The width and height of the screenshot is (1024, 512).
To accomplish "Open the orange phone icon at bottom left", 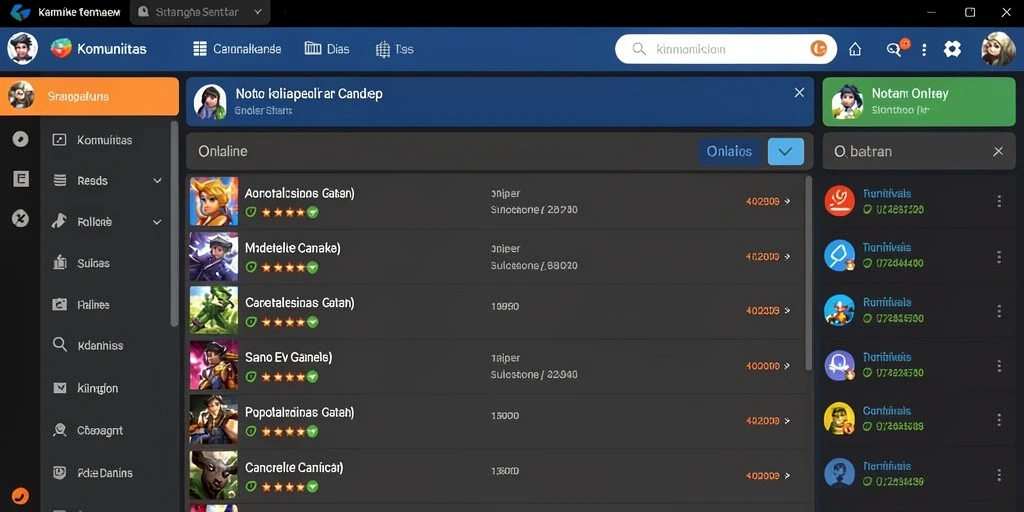I will click(20, 496).
